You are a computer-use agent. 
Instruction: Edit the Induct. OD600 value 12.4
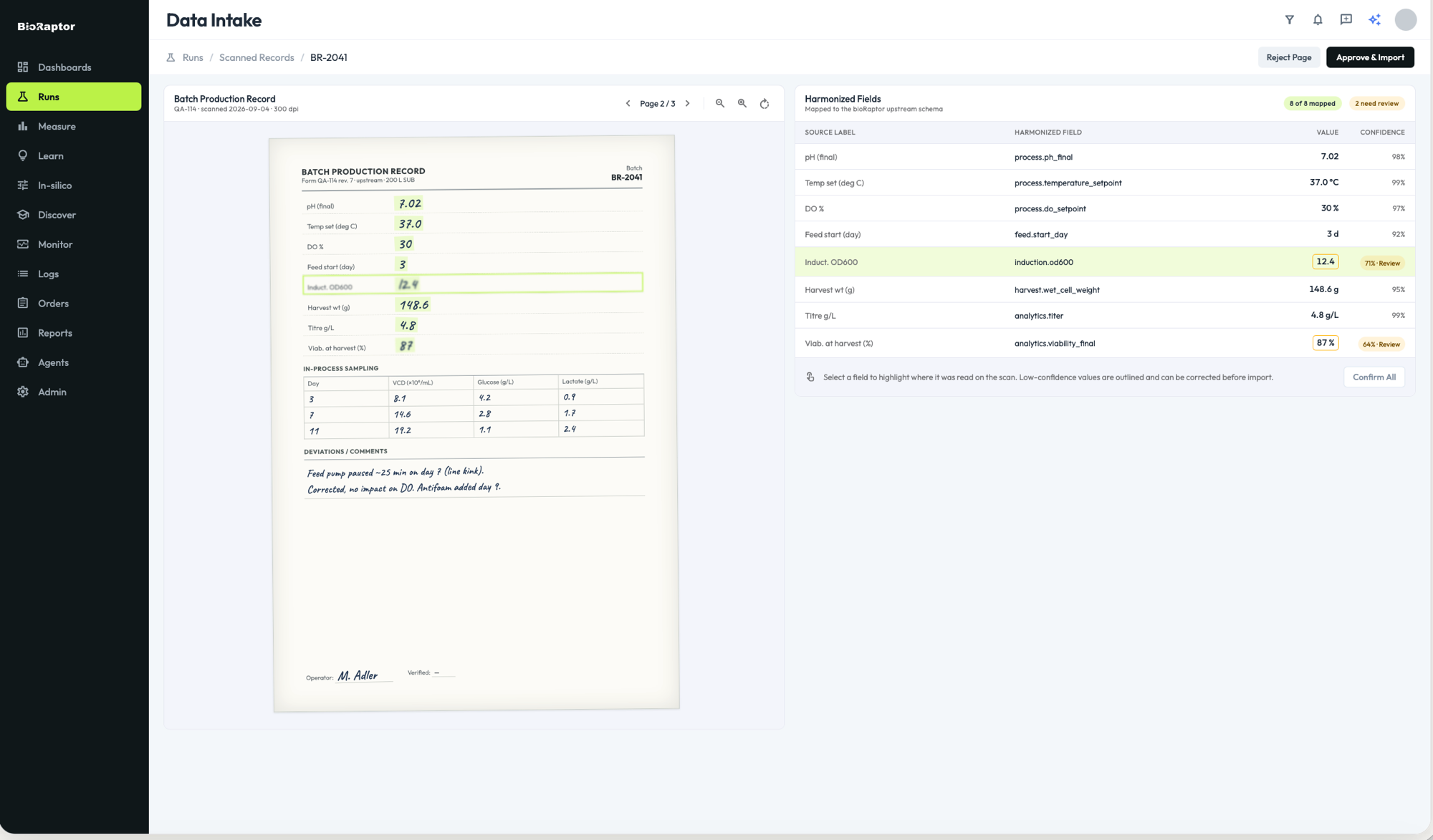pyautogui.click(x=1325, y=262)
